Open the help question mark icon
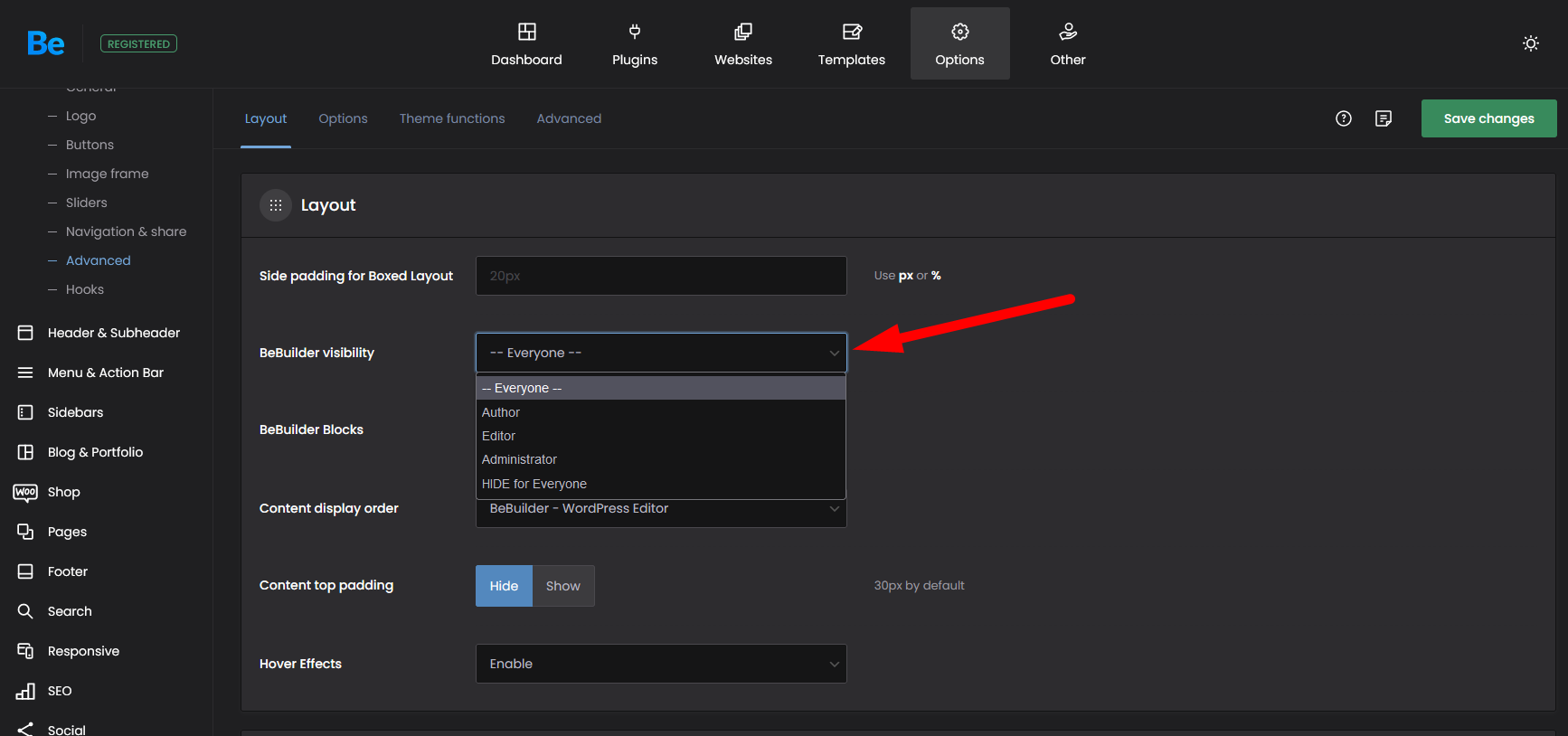Screen dimensions: 1568x736 pos(1344,118)
